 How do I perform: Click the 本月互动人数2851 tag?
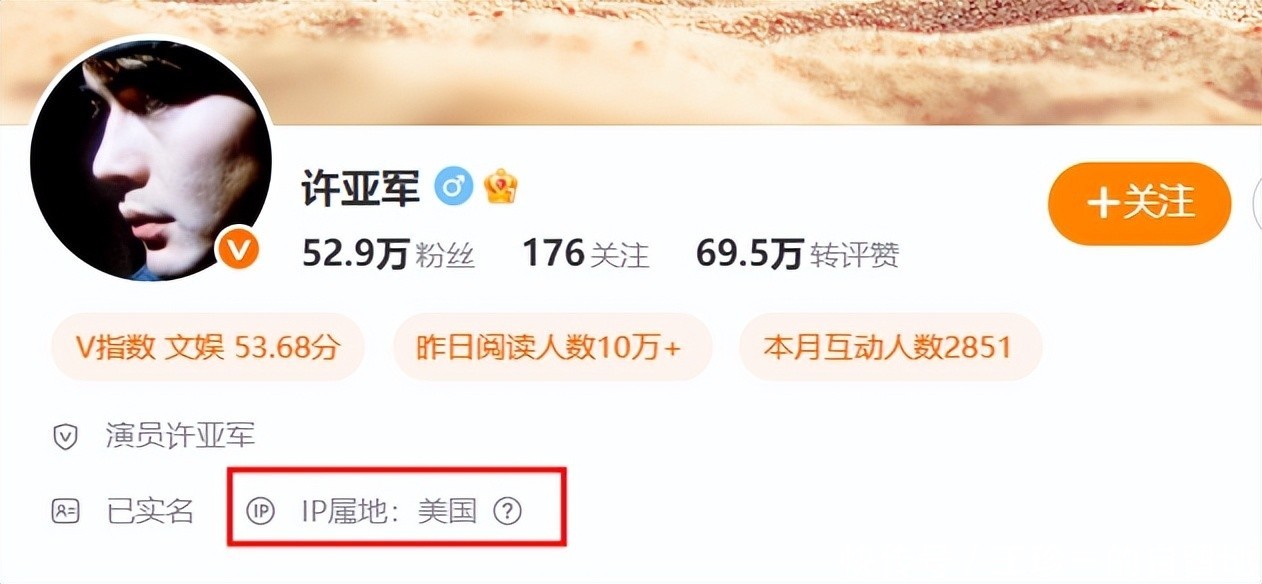(x=891, y=347)
